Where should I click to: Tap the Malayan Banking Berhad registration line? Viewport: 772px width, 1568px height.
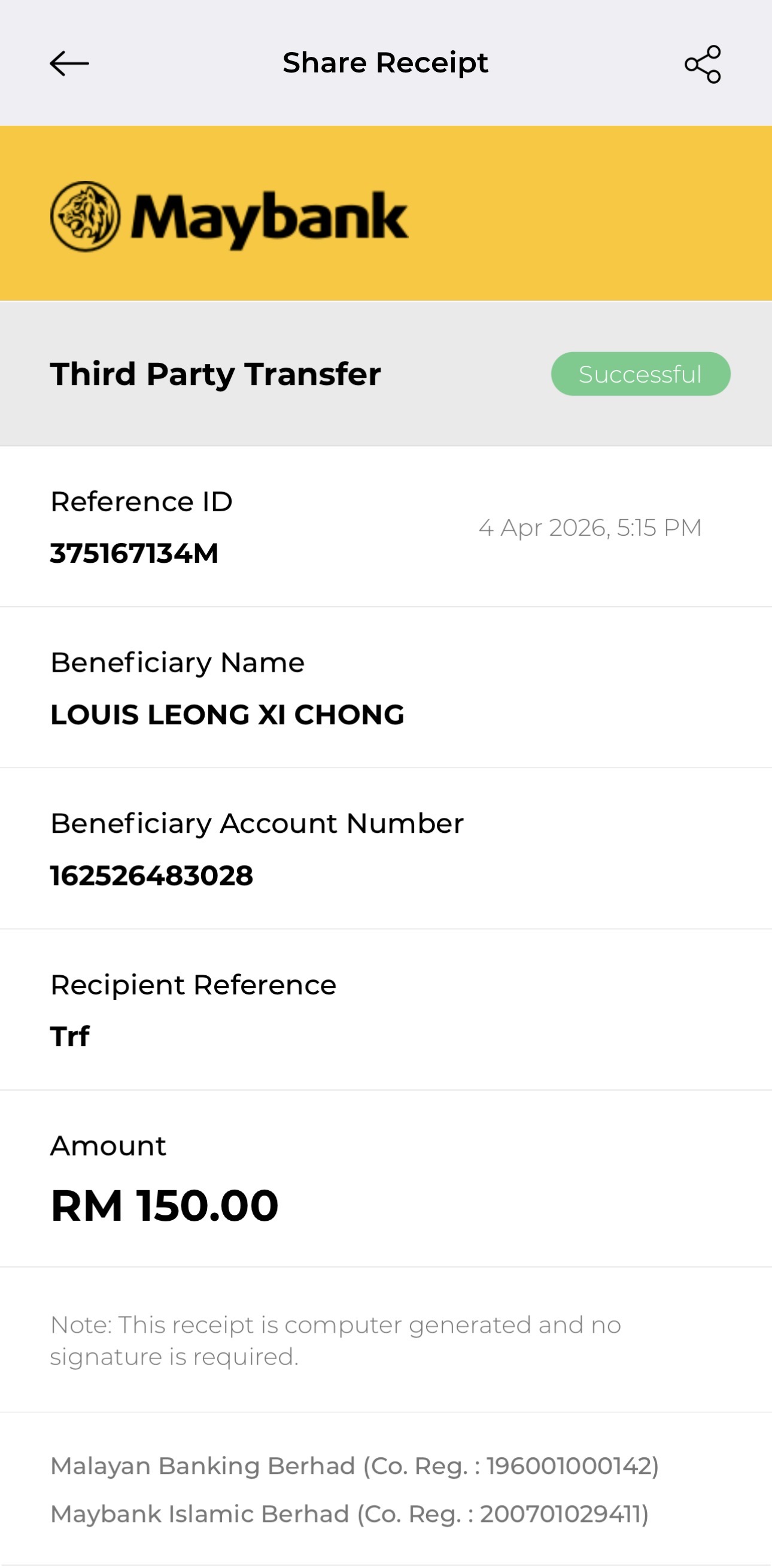tap(354, 1466)
